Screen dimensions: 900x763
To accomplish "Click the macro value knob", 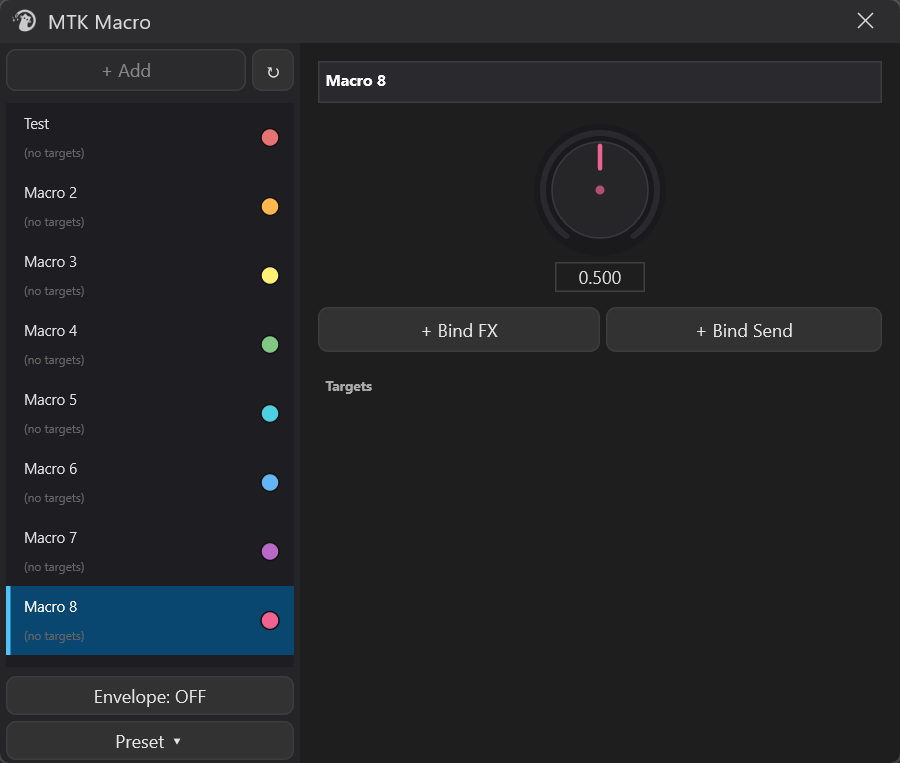I will click(600, 190).
